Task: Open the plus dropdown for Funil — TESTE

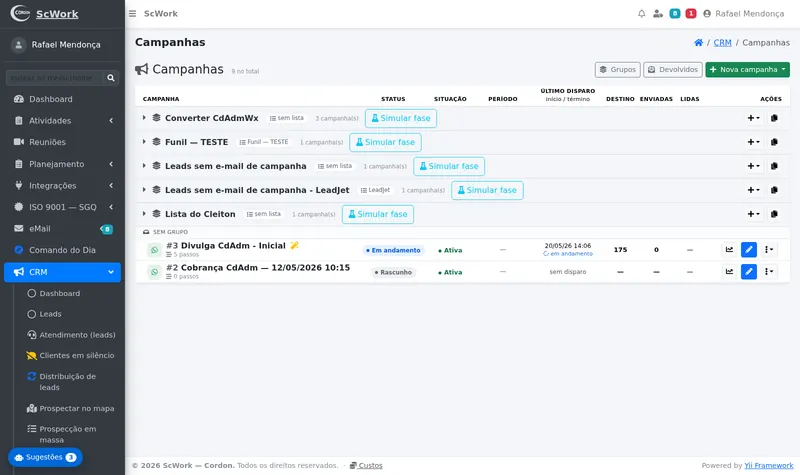Action: [753, 142]
